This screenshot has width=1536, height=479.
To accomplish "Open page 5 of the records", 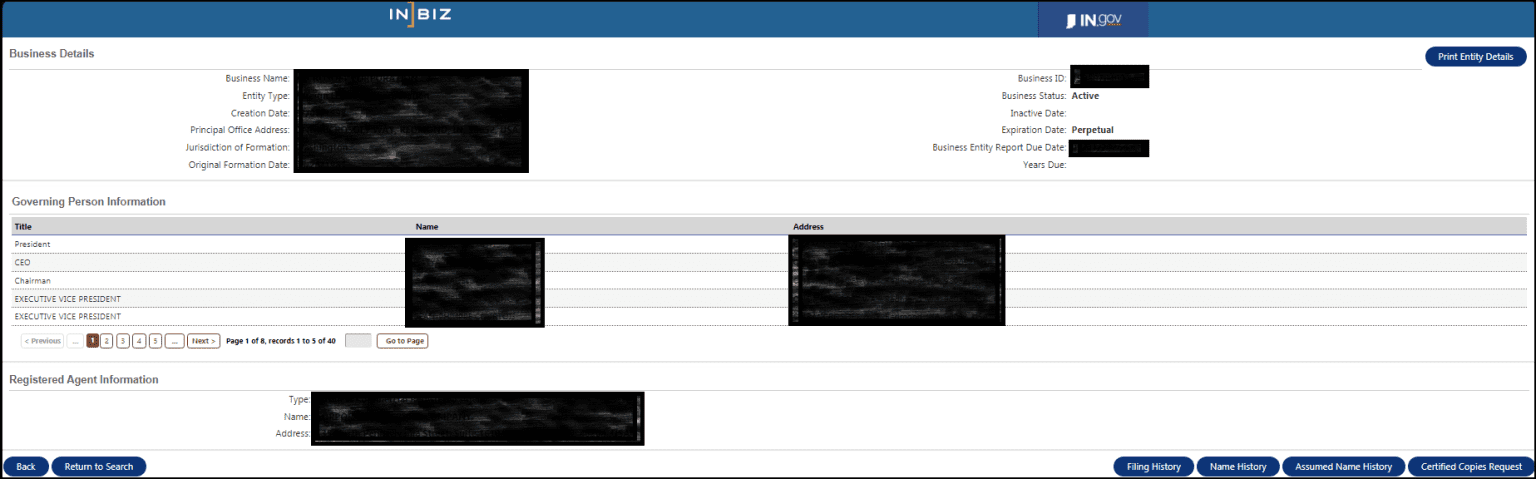I will (x=155, y=341).
